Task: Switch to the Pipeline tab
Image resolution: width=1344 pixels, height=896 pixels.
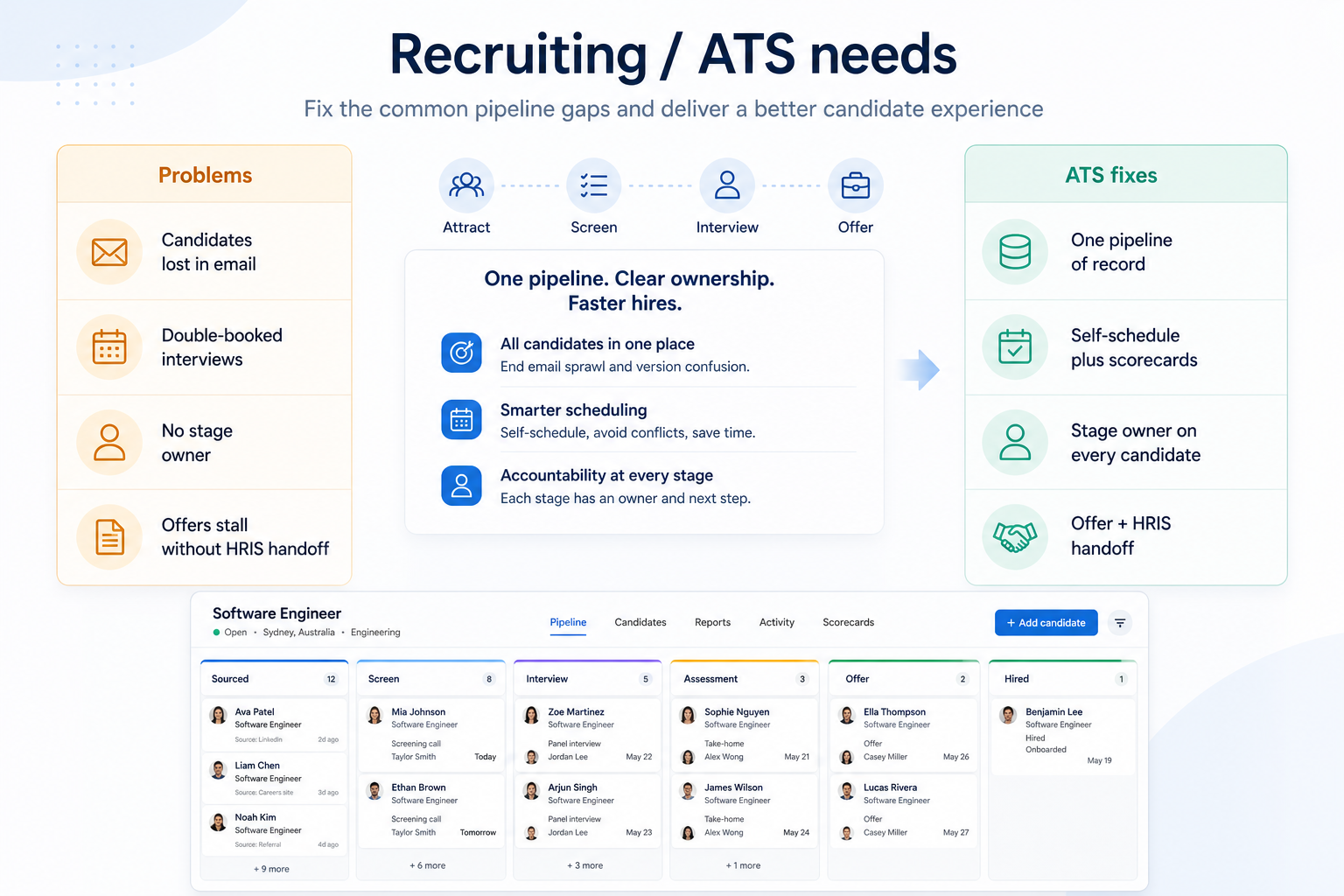Action: pyautogui.click(x=568, y=622)
